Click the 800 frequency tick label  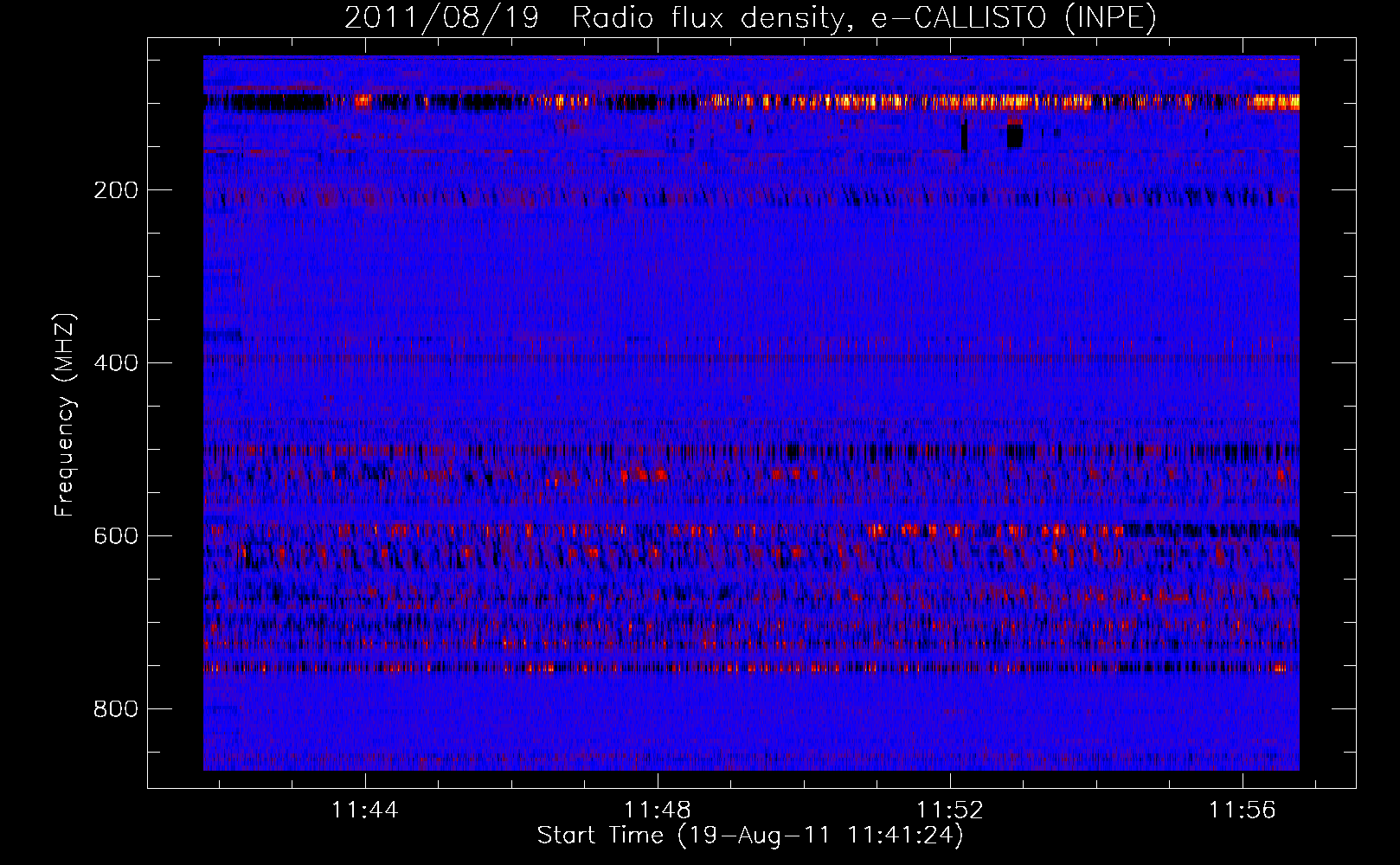[116, 709]
